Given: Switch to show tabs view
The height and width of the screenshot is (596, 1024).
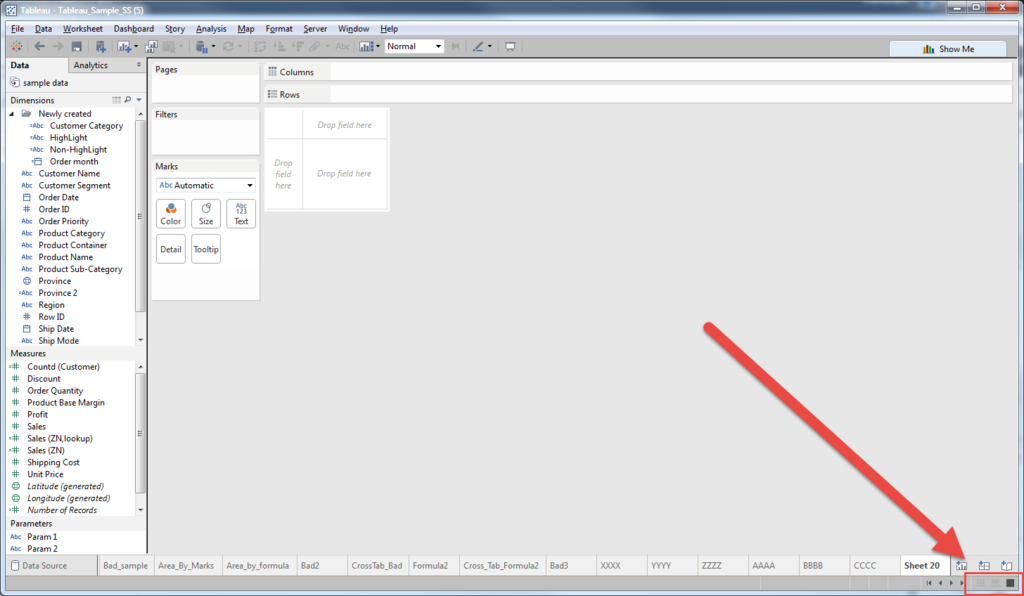Looking at the screenshot, I should coord(1010,583).
